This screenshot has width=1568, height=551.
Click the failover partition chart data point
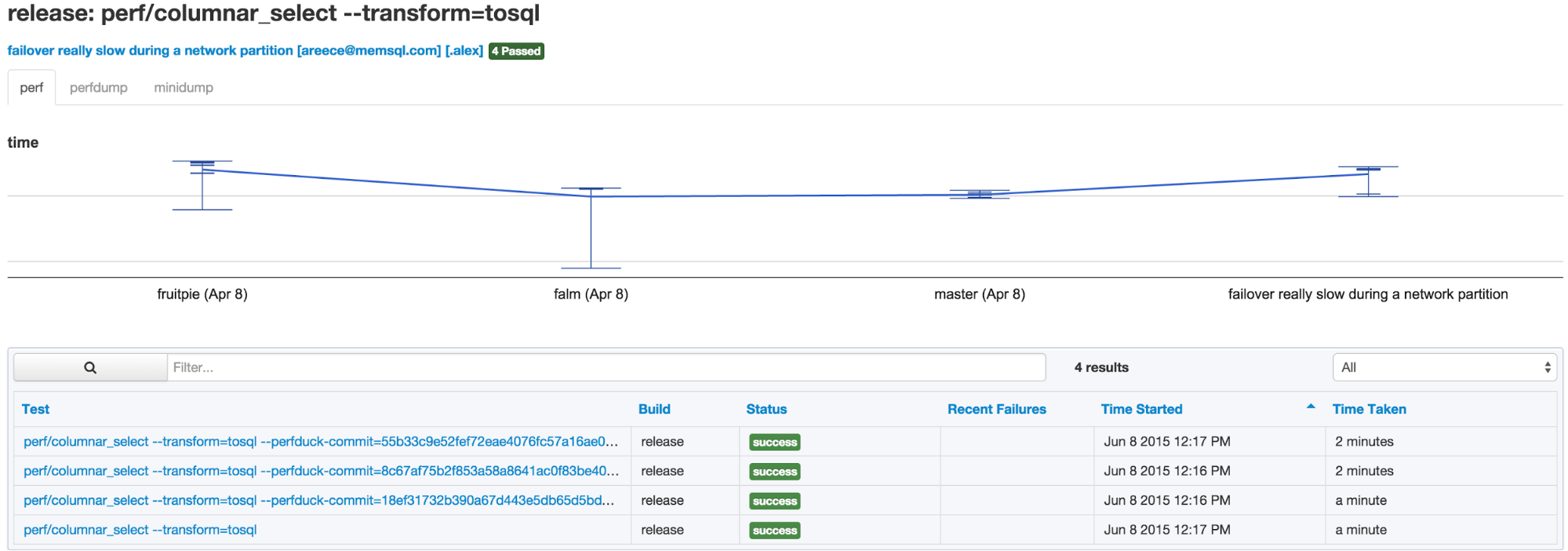point(1368,174)
